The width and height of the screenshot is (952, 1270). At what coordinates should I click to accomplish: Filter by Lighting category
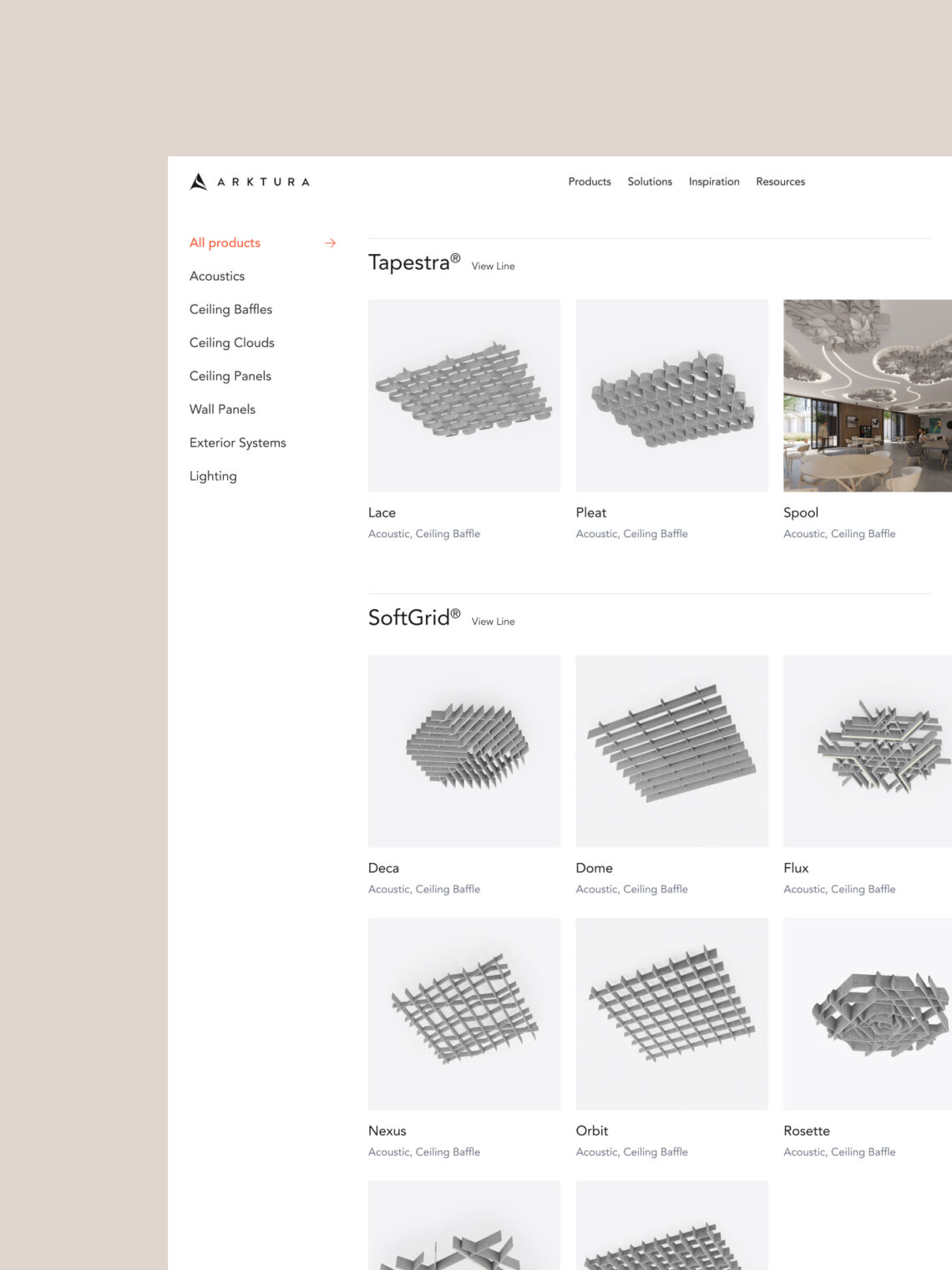click(213, 476)
